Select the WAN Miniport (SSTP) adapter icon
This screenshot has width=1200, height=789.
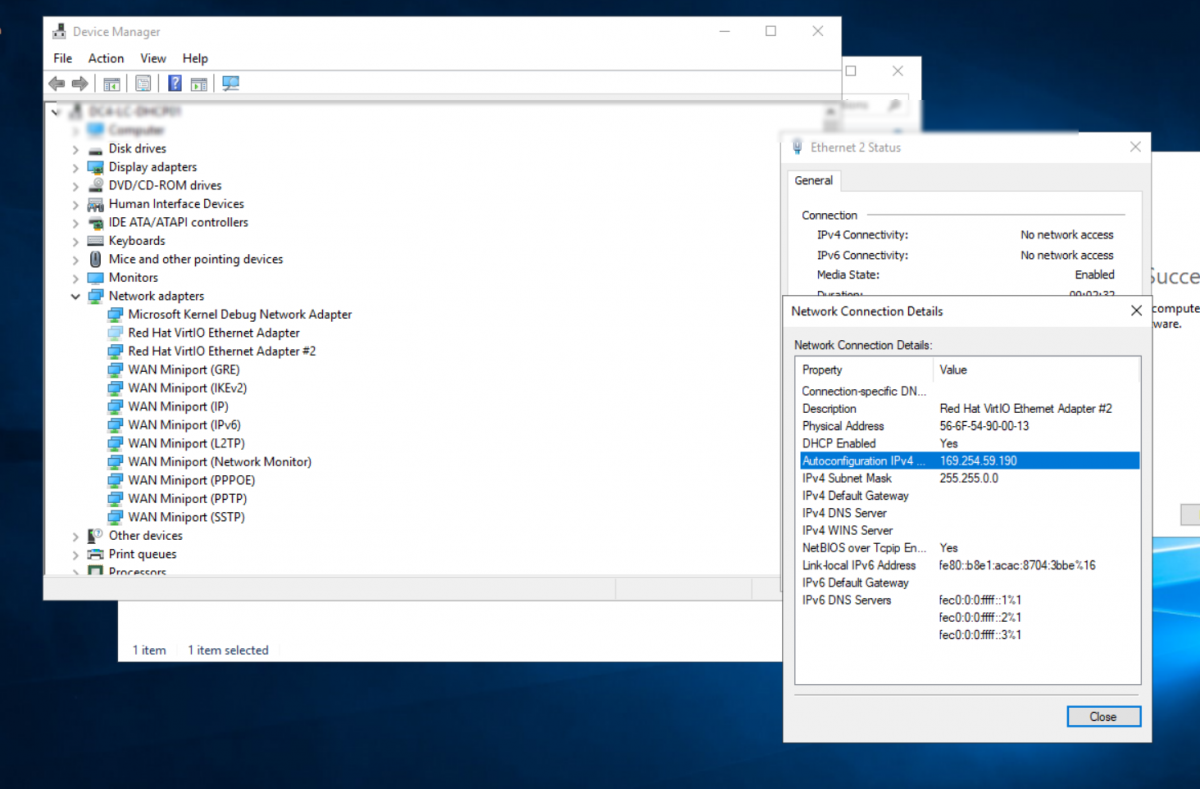[116, 517]
